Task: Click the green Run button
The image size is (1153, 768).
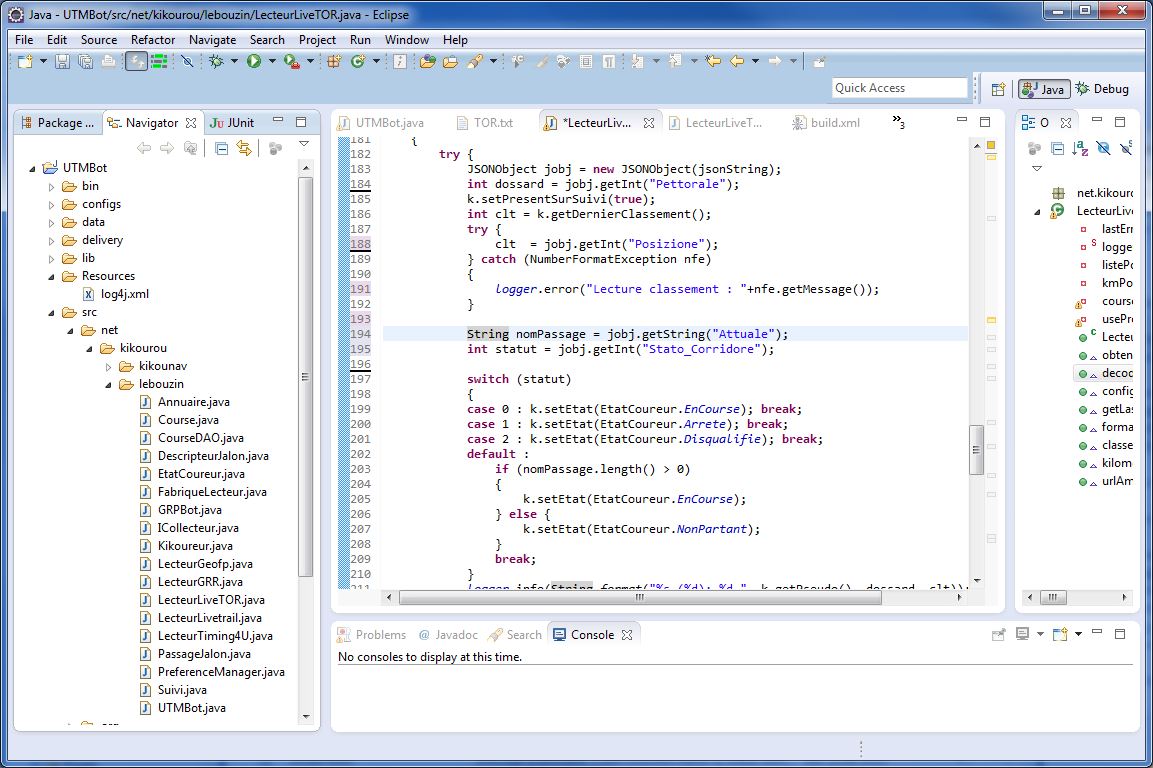Action: pos(254,62)
